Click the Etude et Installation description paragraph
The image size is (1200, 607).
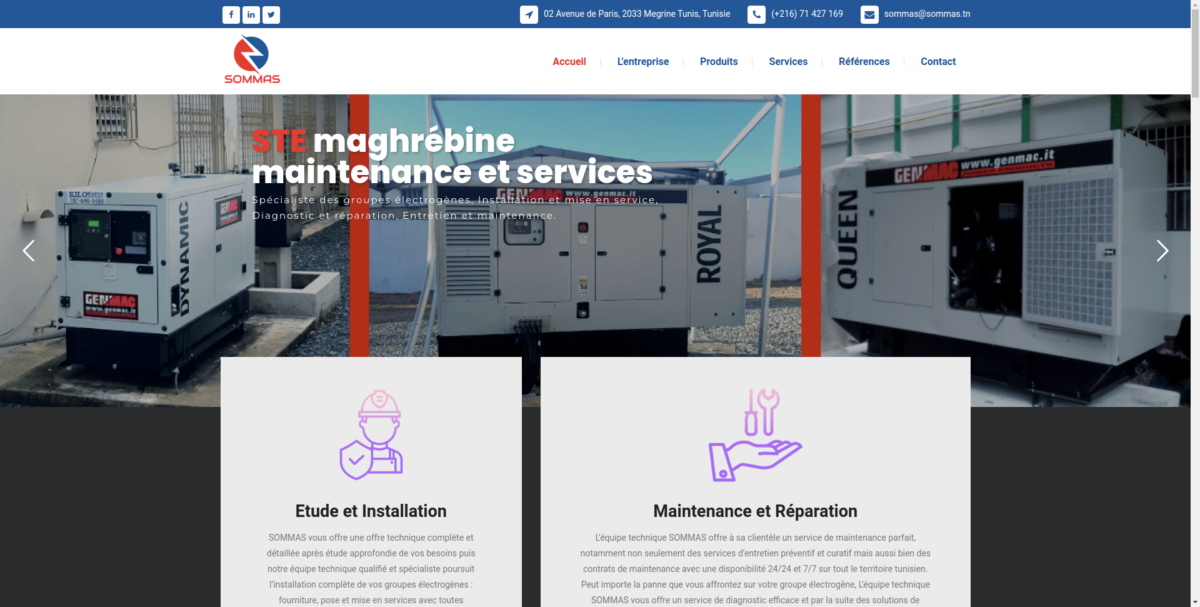[371, 569]
